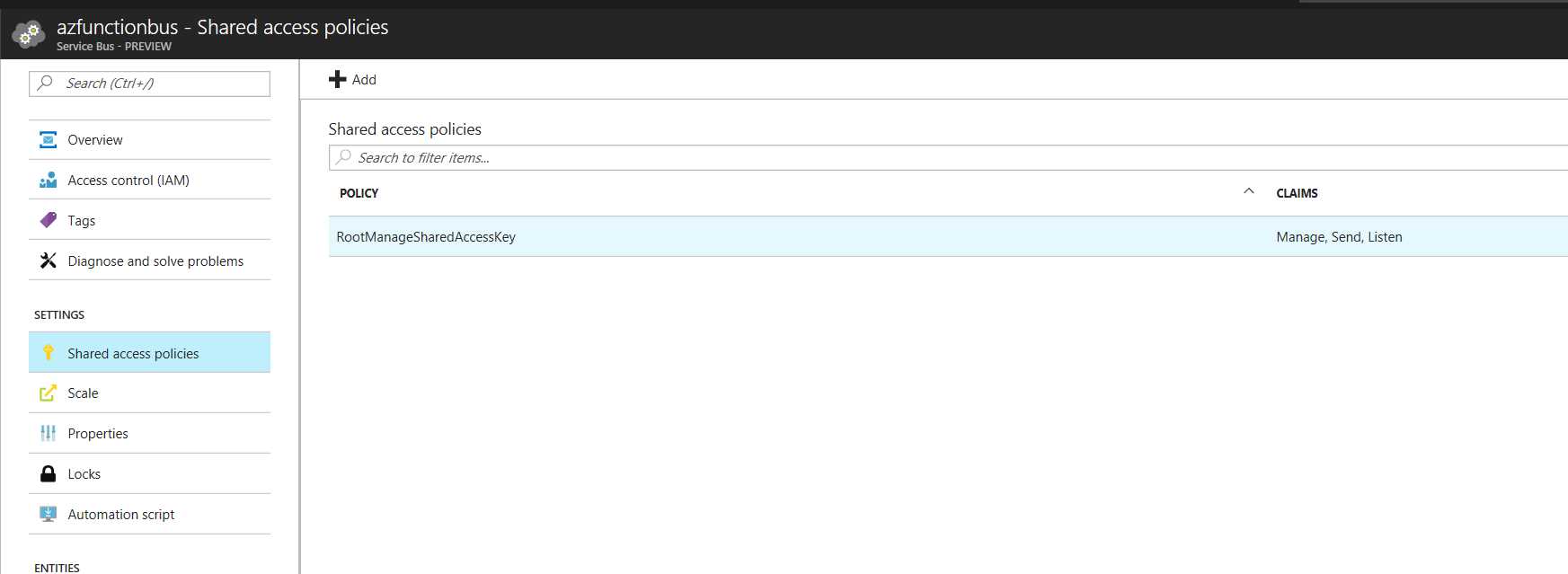Image resolution: width=1568 pixels, height=574 pixels.
Task: Open the Scale settings page
Action: click(x=149, y=393)
